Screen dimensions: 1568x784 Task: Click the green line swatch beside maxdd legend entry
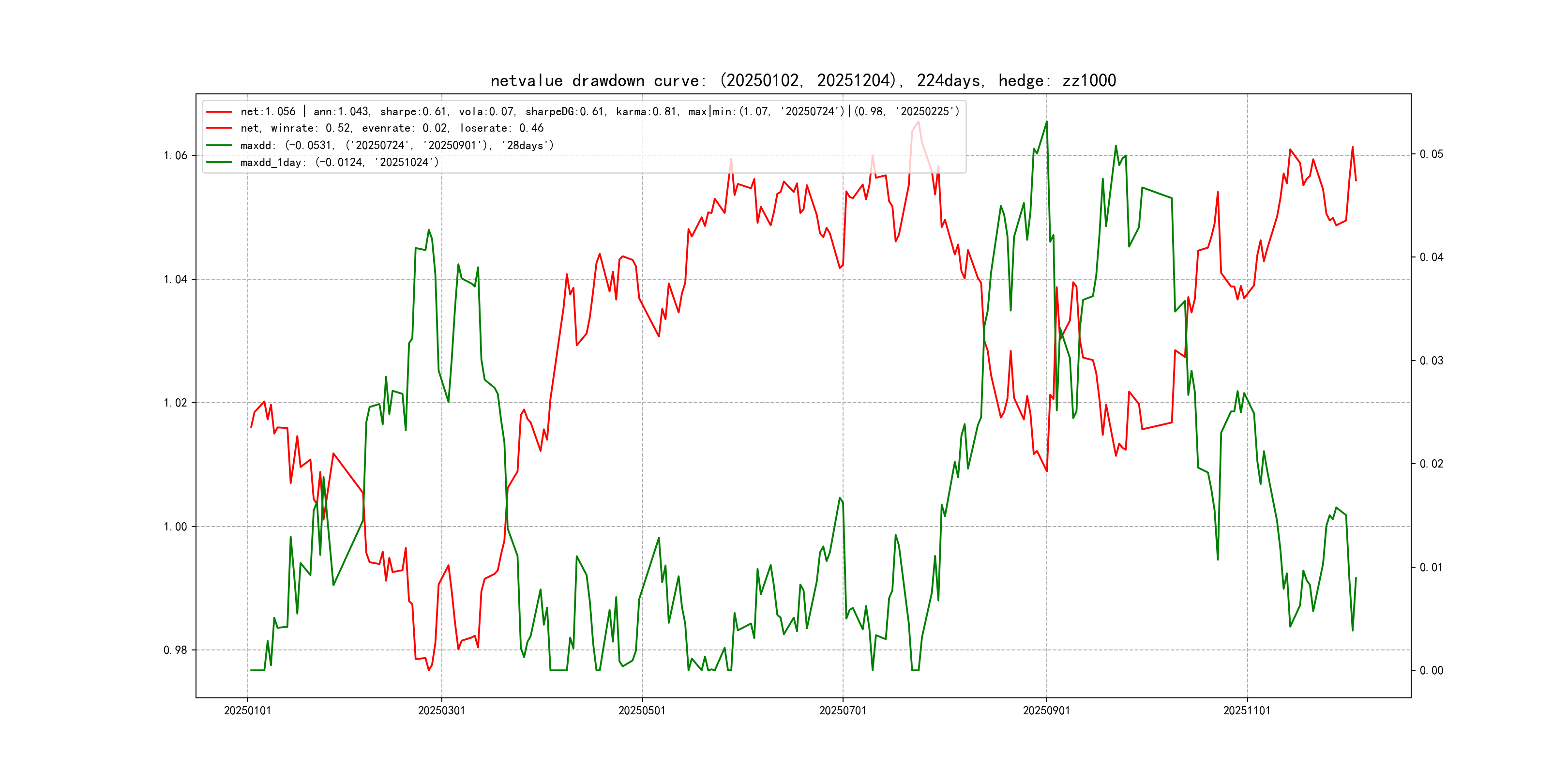219,146
